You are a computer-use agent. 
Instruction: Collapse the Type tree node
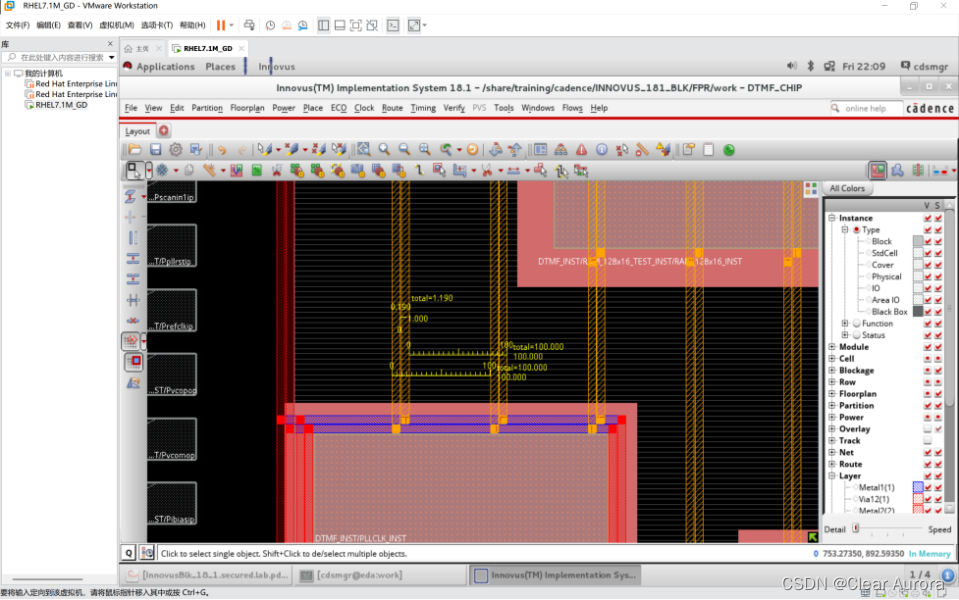(845, 229)
